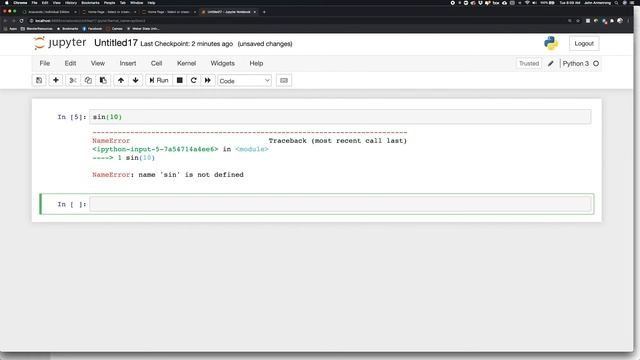Open the Chrome application menu
The height and width of the screenshot is (360, 640).
tap(20, 2)
